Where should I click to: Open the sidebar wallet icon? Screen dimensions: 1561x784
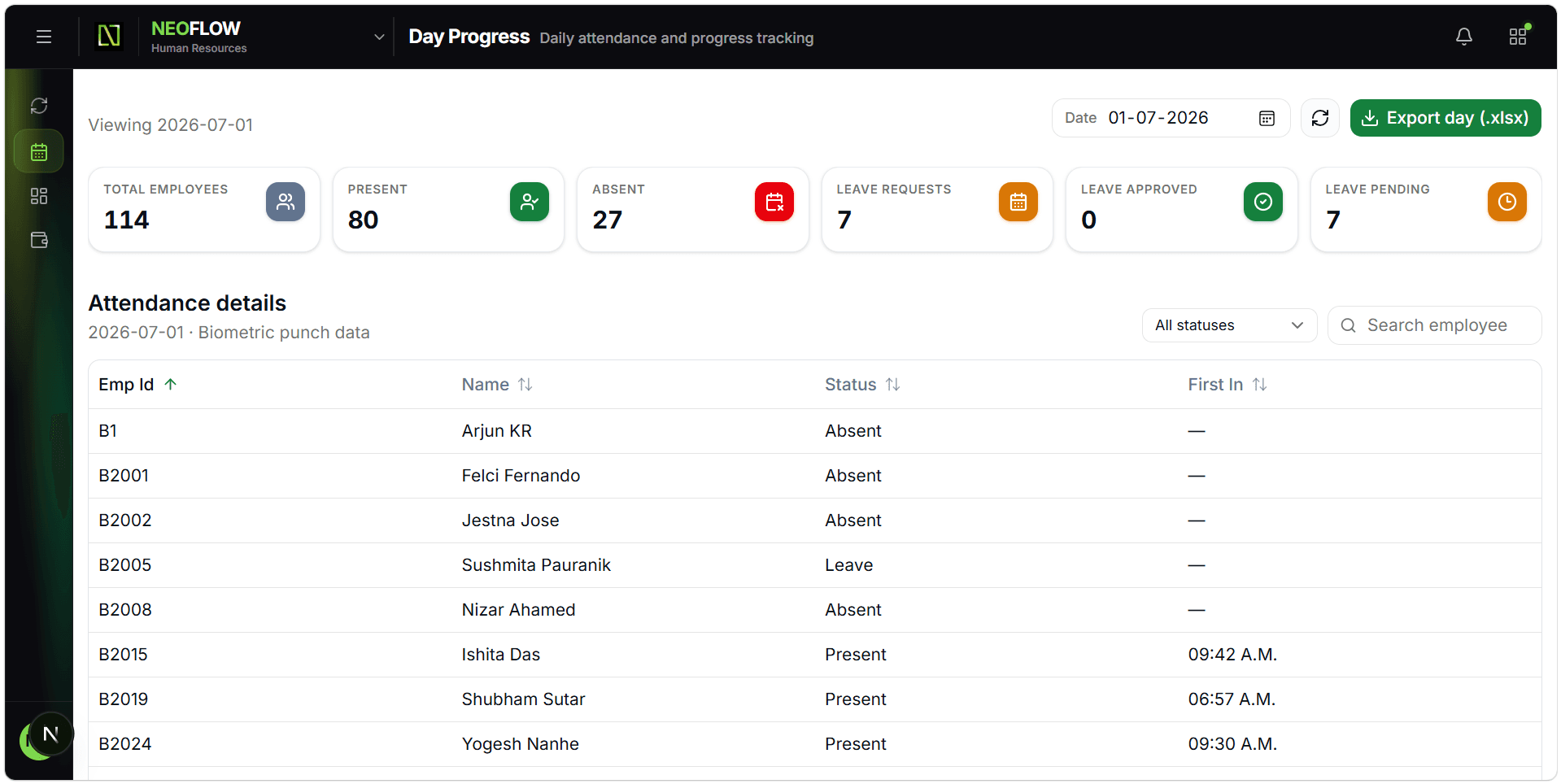(x=39, y=240)
